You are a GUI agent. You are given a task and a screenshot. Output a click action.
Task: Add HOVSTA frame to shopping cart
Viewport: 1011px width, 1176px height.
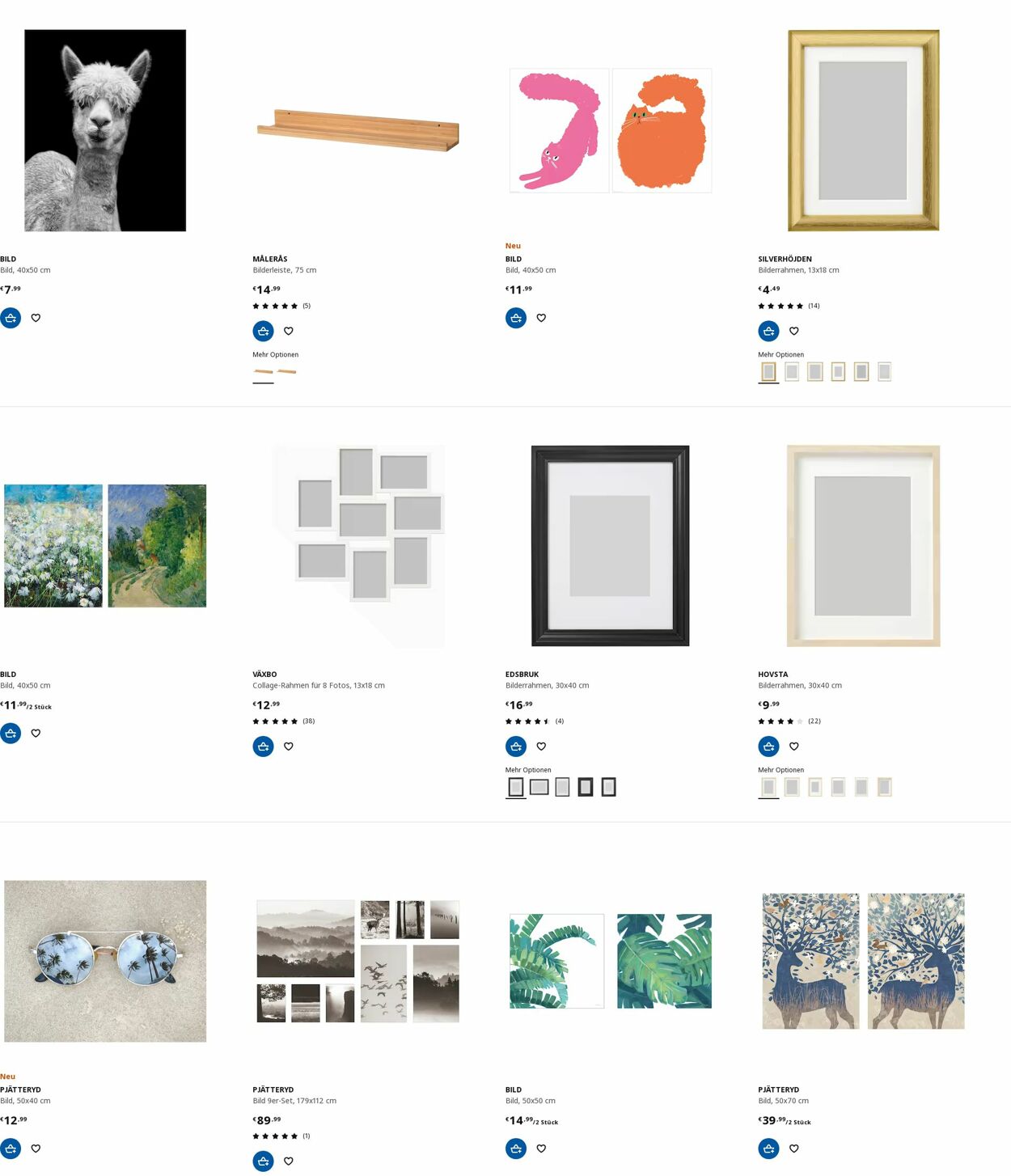pyautogui.click(x=769, y=747)
